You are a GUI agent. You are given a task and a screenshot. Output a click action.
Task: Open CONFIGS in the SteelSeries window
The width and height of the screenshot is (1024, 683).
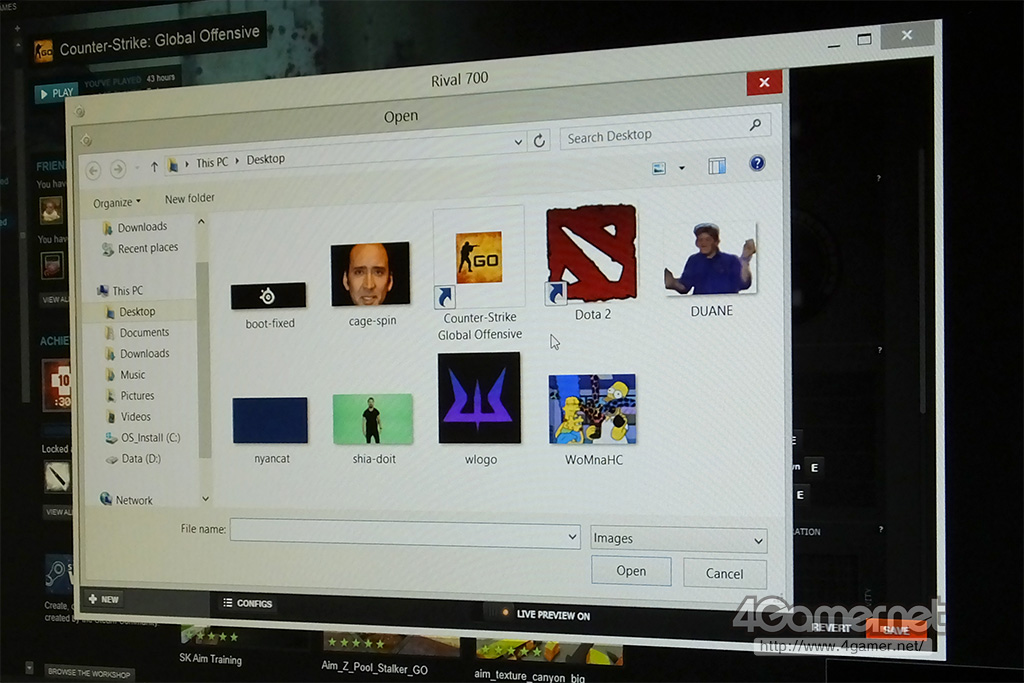[248, 603]
